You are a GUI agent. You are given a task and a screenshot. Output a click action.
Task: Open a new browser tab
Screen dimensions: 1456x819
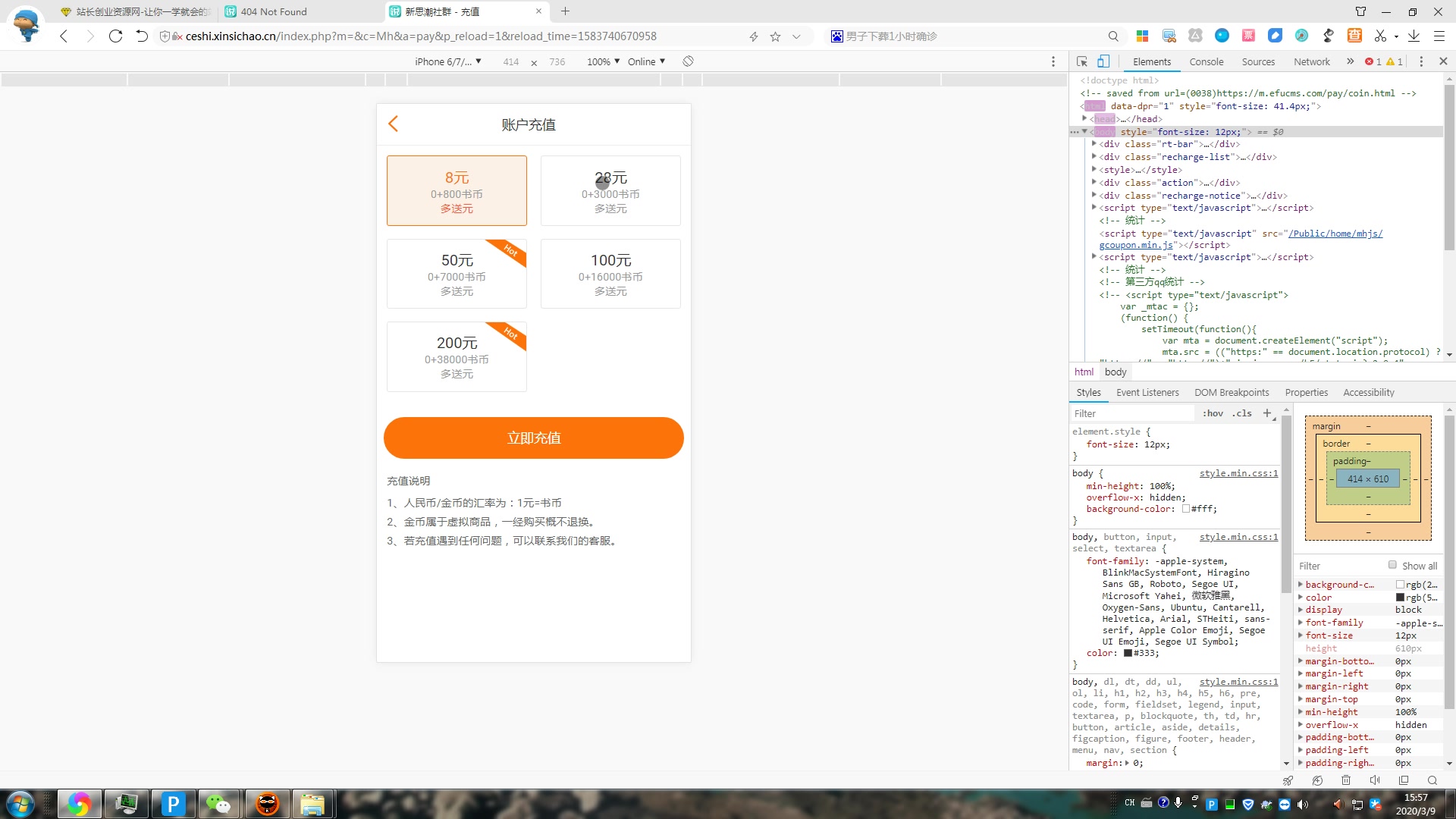[565, 11]
